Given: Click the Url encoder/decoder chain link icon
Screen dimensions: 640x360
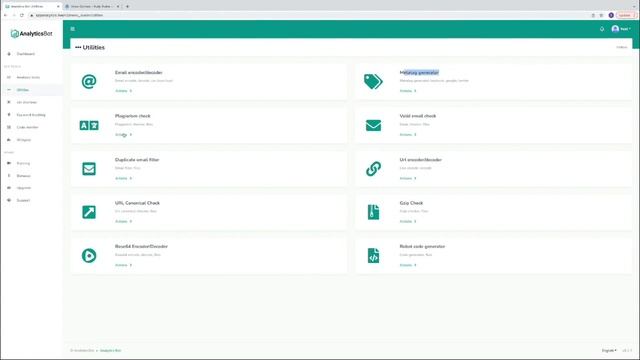Looking at the screenshot, I should (x=373, y=169).
